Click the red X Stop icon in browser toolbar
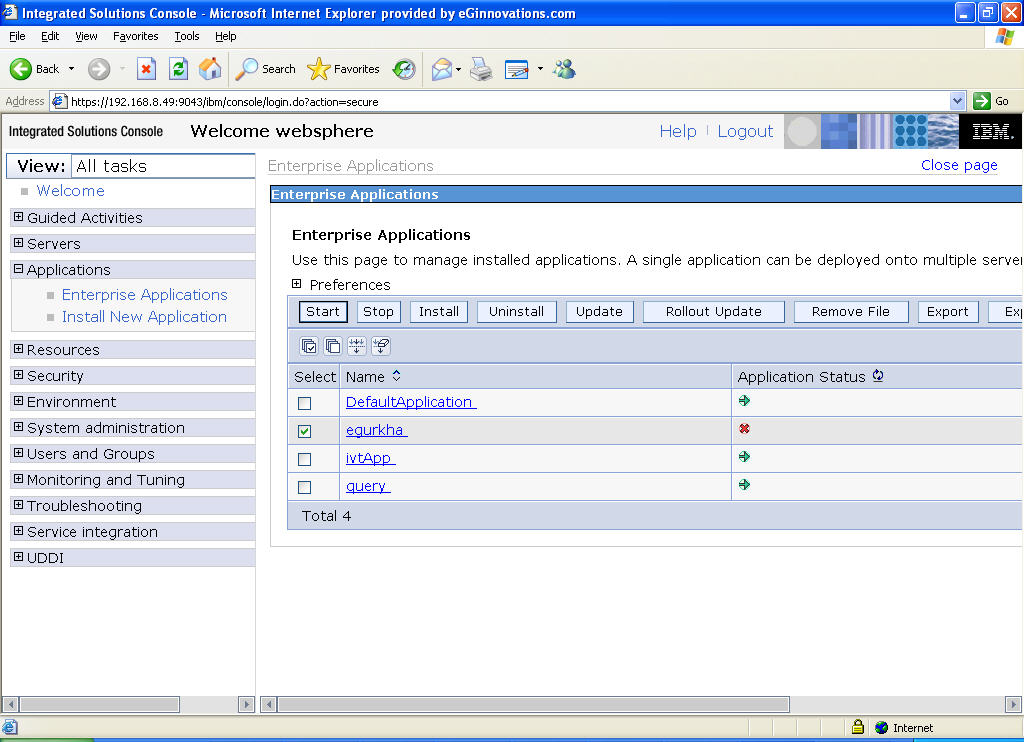Viewport: 1024px width, 742px height. [146, 69]
